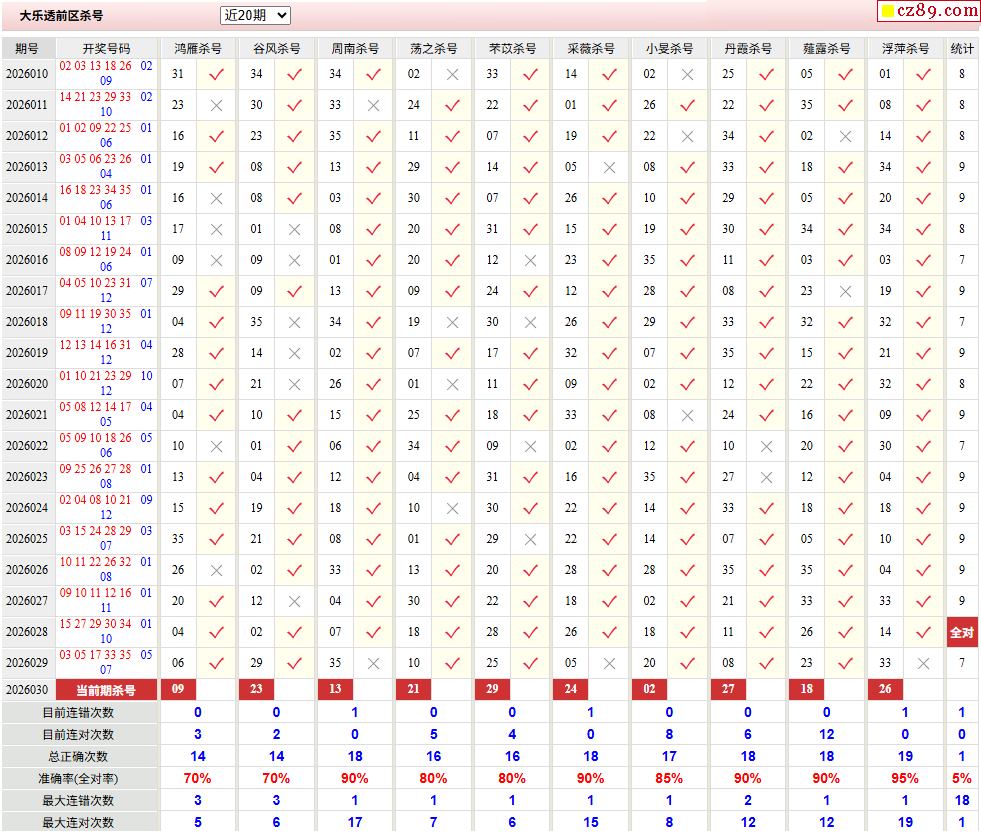Select the check mark for 小旻杀号 in row 2026028
This screenshot has width=981, height=833.
[x=687, y=632]
